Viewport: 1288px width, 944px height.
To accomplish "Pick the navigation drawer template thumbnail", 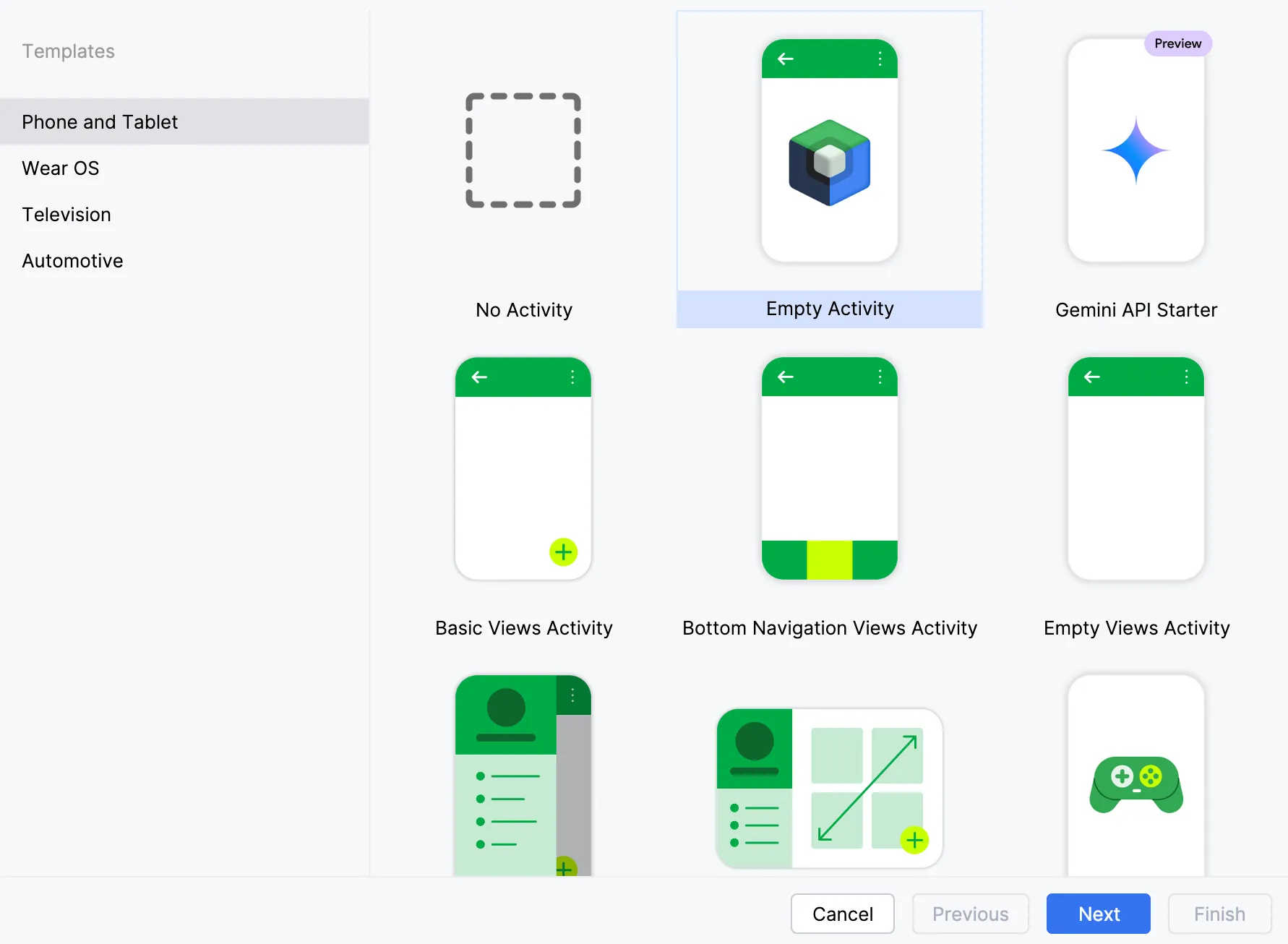I will tap(523, 776).
